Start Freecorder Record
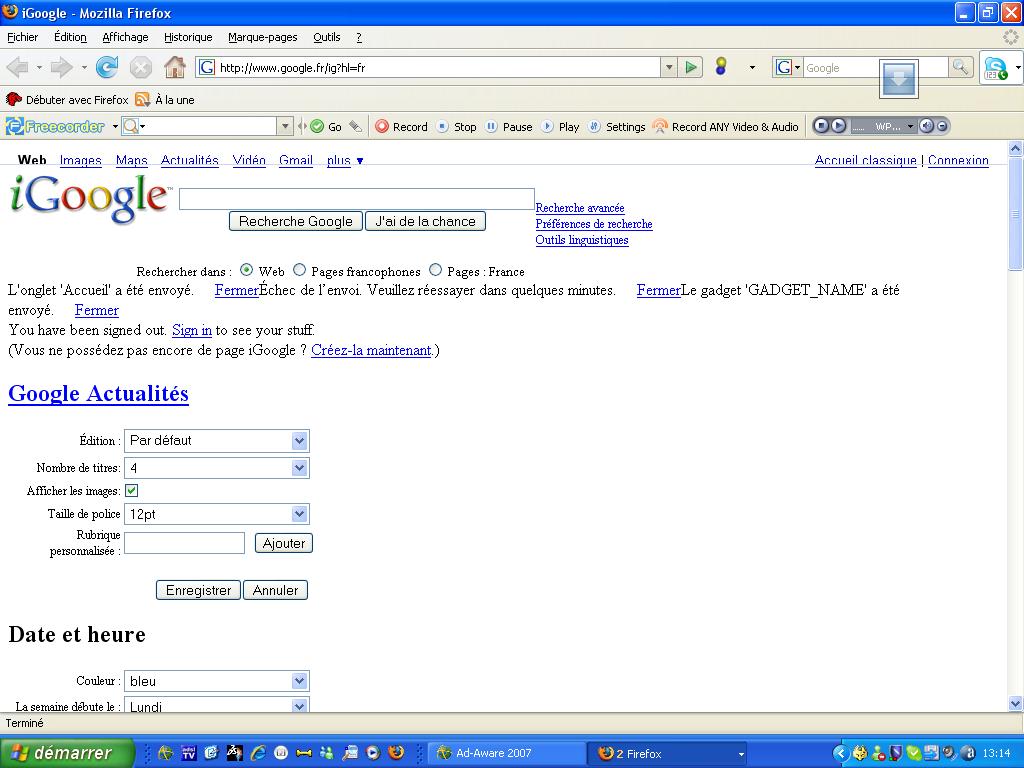1024x768 pixels. [401, 127]
